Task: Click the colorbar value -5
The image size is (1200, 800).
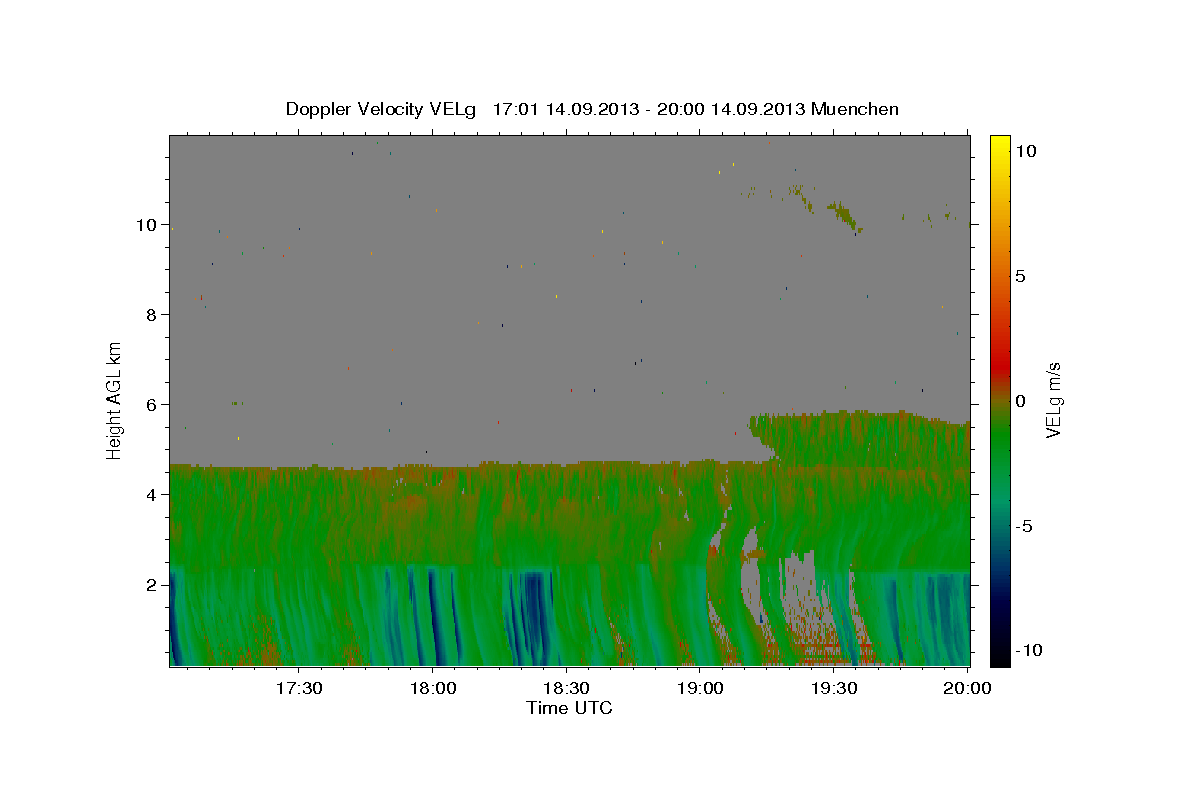Action: (1024, 526)
